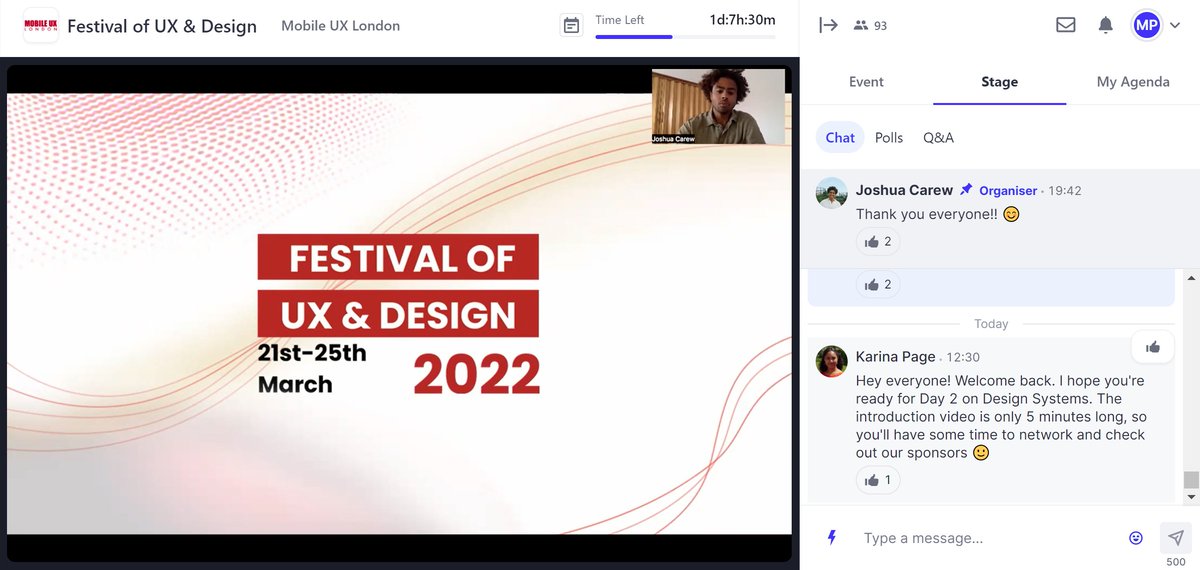Click the MP profile avatar
Image resolution: width=1200 pixels, height=570 pixels.
click(1146, 25)
